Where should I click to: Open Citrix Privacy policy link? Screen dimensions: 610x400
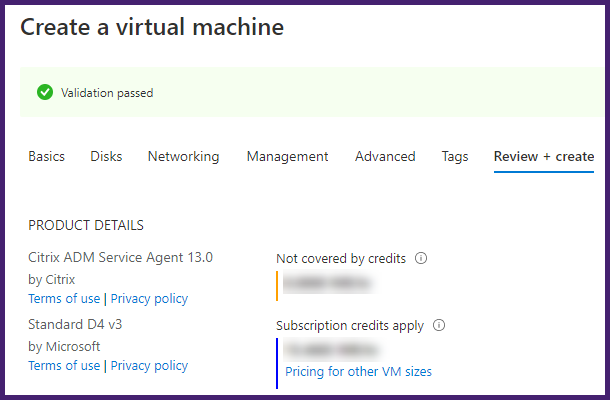point(149,298)
